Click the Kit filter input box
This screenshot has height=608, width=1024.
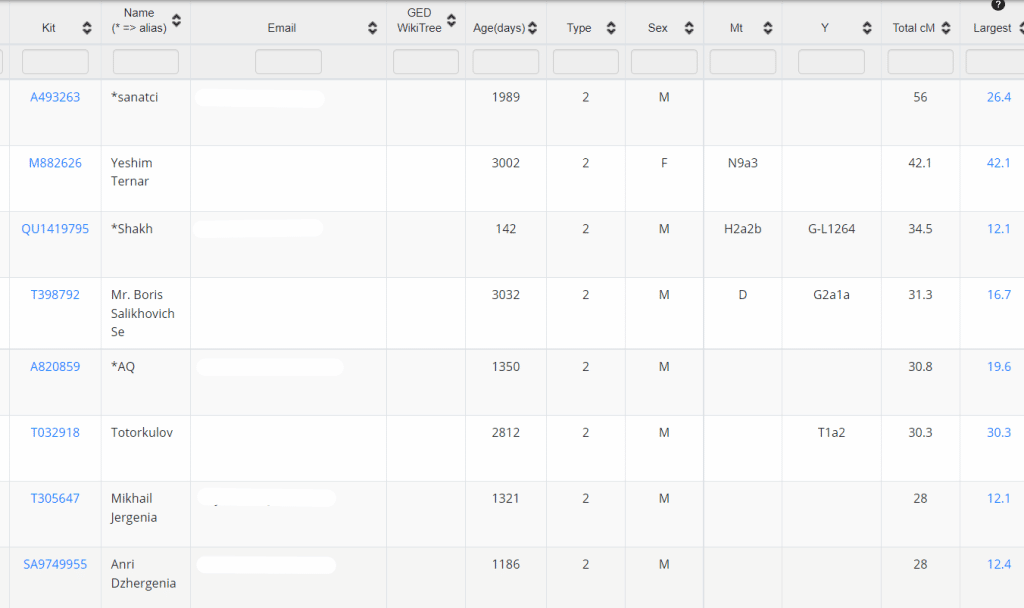[55, 62]
